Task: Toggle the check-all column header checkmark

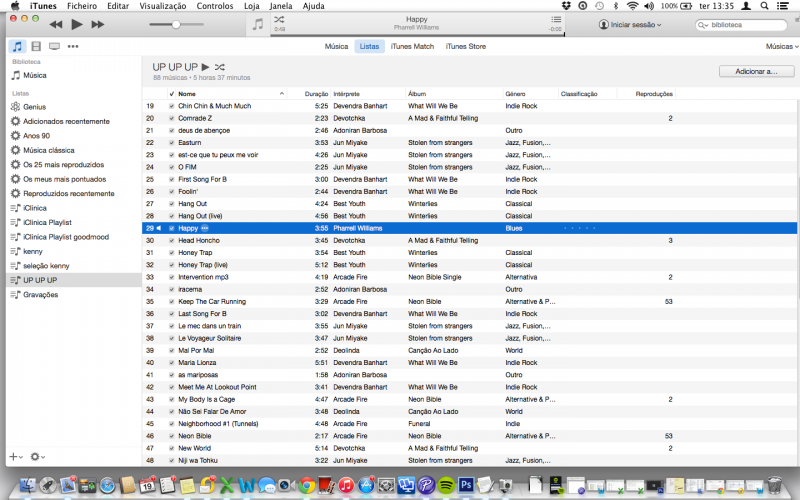Action: (171, 94)
